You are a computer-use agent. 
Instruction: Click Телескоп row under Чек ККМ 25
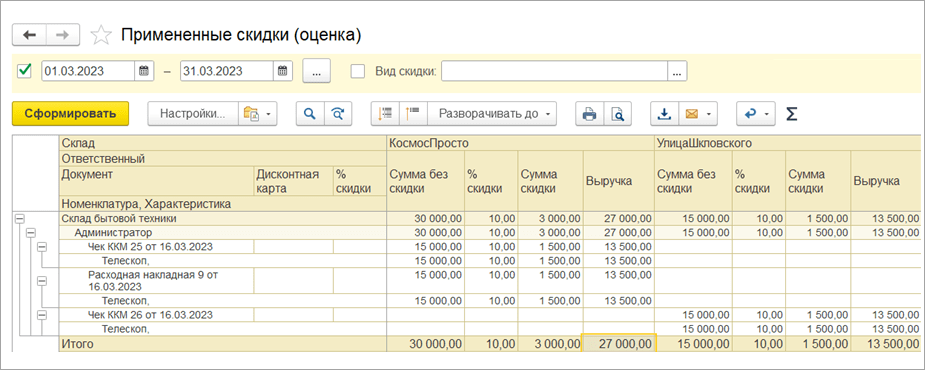tap(223, 260)
